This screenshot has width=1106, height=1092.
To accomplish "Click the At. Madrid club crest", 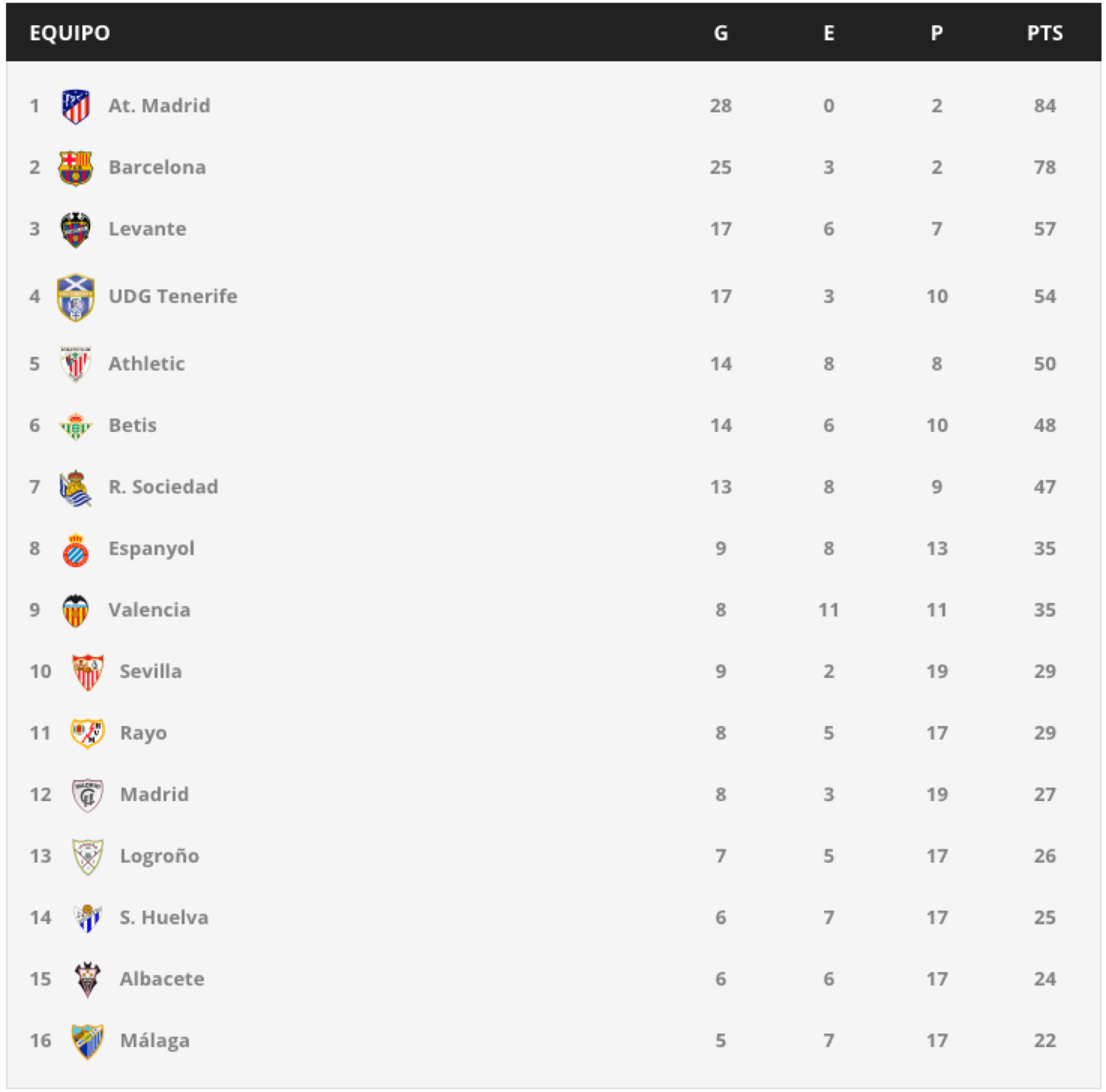I will pyautogui.click(x=76, y=107).
